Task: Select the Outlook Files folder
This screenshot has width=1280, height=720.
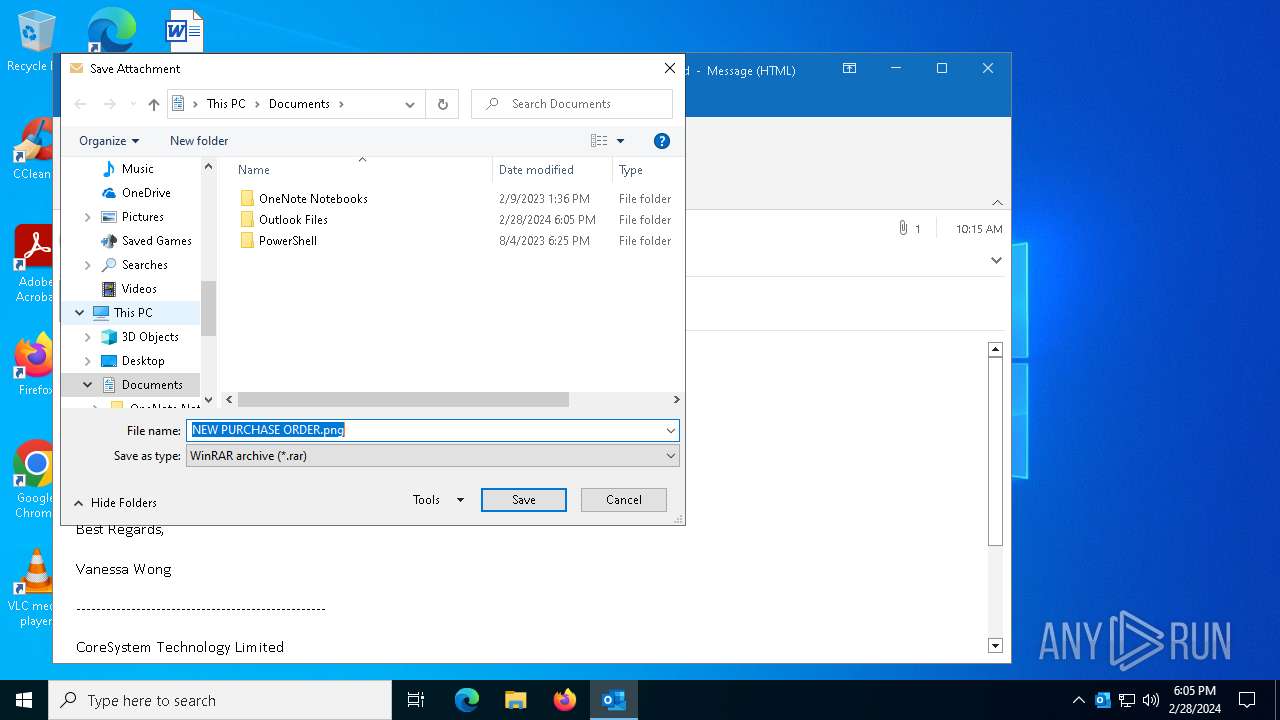Action: pos(293,220)
